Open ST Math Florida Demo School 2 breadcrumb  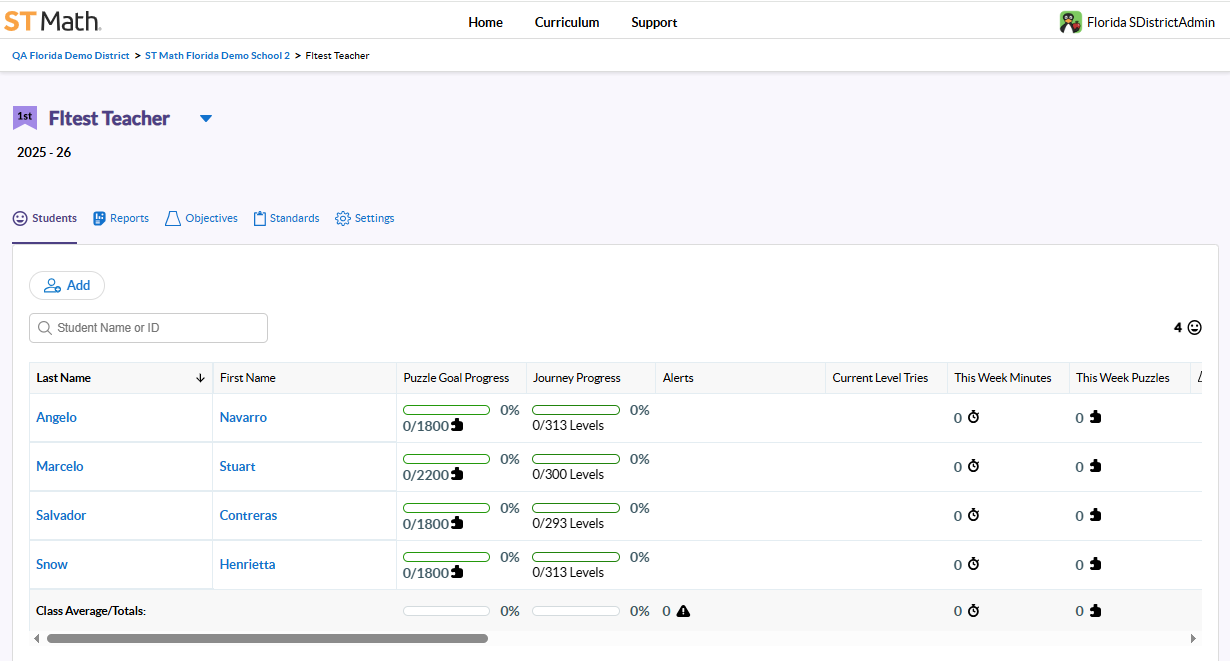tap(217, 56)
